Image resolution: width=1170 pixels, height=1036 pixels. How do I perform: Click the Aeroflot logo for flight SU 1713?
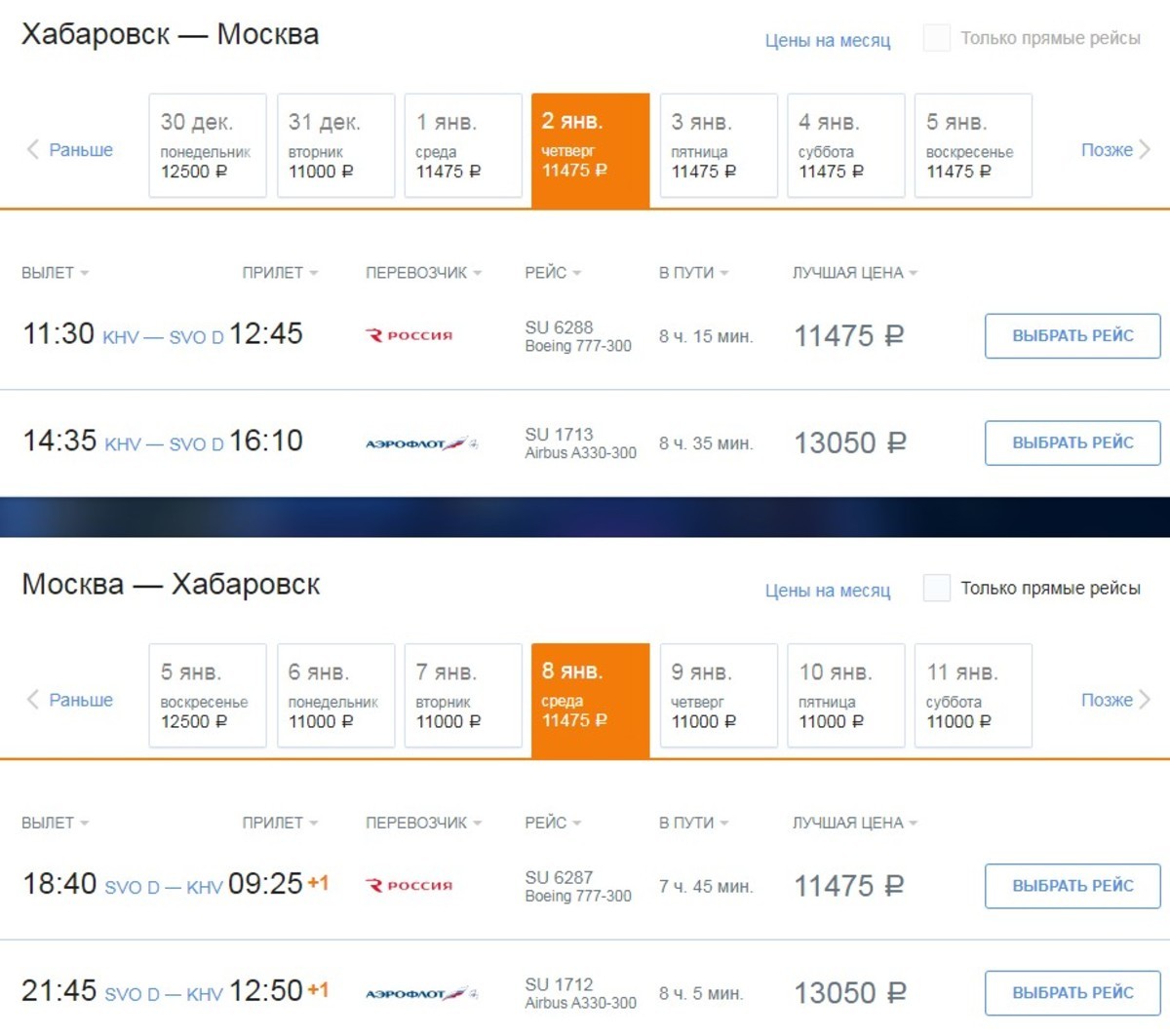point(422,443)
